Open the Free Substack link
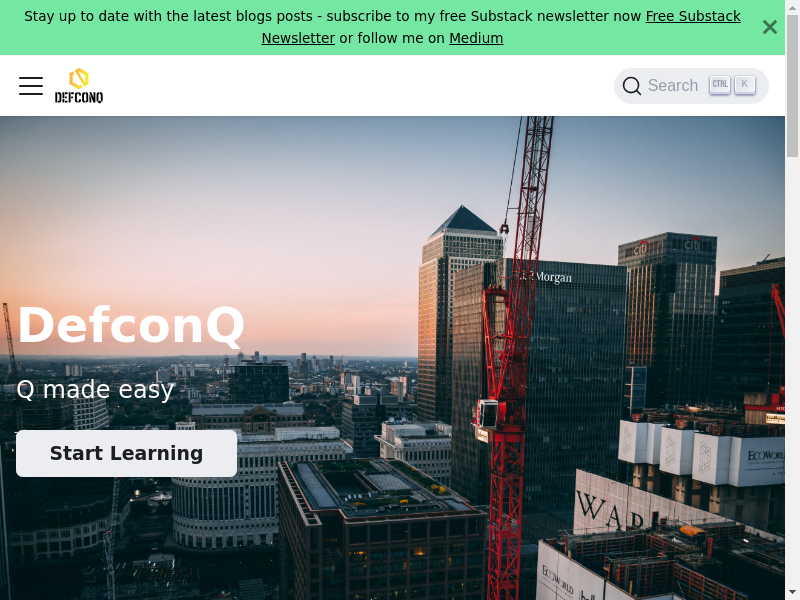 [693, 16]
